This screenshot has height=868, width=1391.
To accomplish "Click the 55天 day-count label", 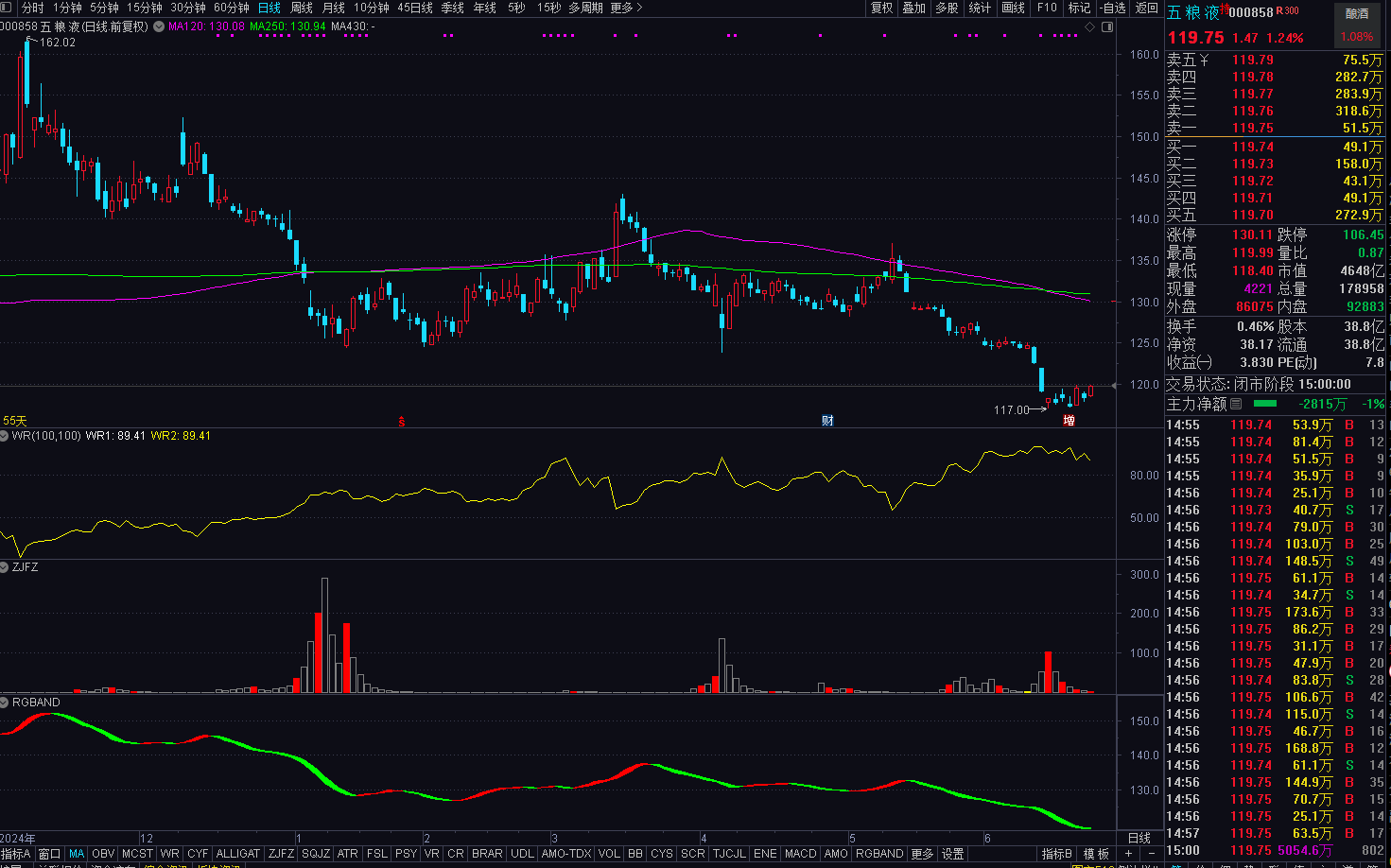I will click(15, 421).
